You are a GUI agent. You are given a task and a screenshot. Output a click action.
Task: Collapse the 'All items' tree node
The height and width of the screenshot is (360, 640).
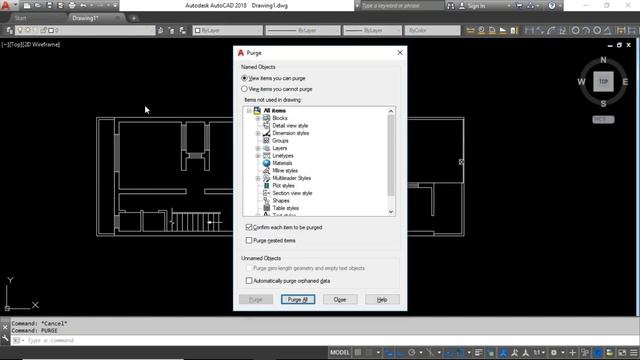tap(249, 111)
